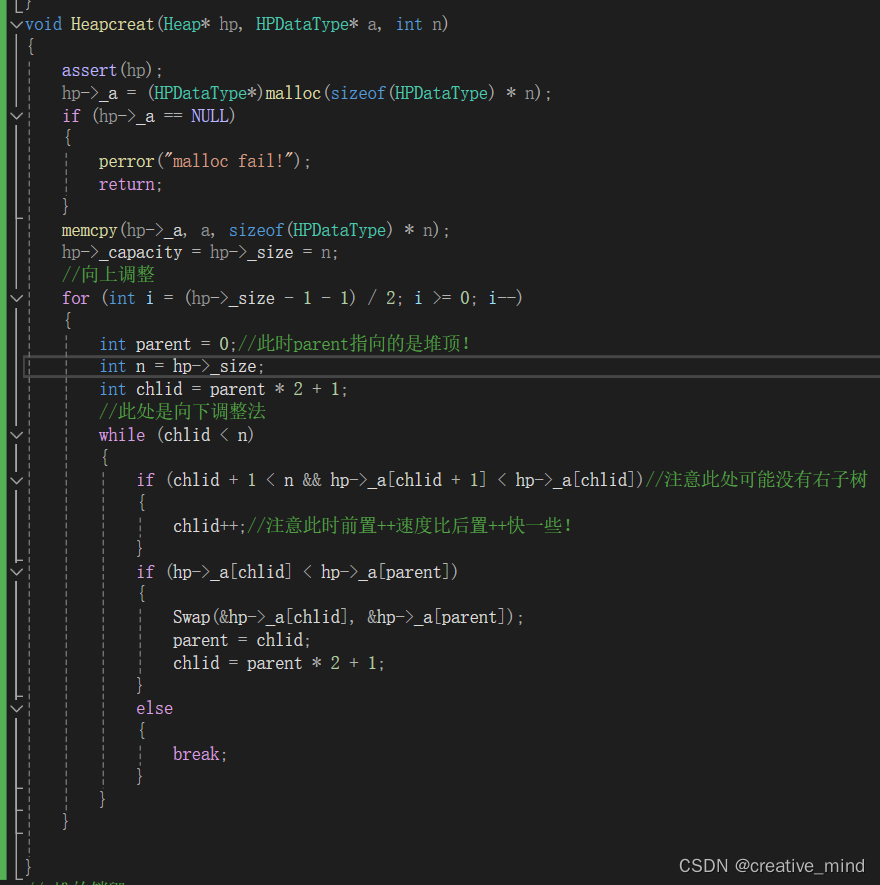The image size is (880, 885).
Task: Click on 'parent = chlid;' line
Action: 242,641
